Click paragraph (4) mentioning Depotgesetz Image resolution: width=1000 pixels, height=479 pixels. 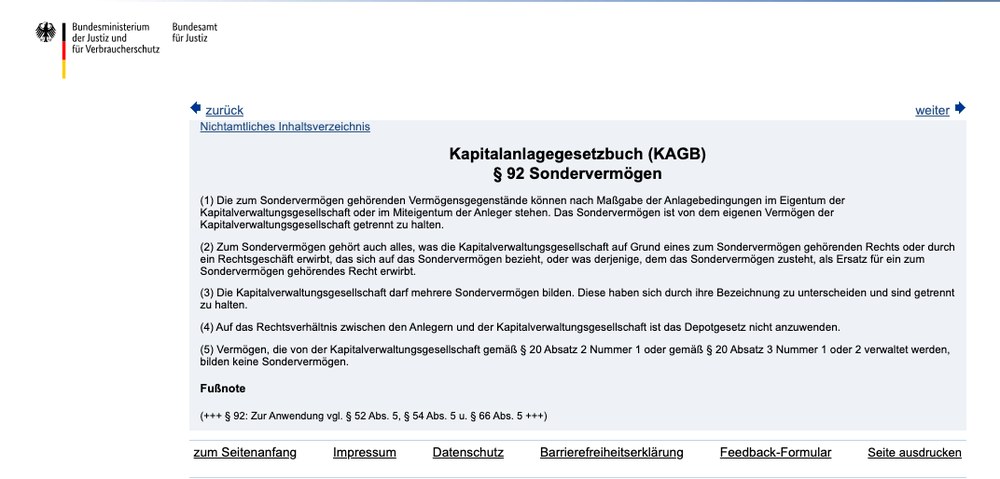(x=520, y=328)
